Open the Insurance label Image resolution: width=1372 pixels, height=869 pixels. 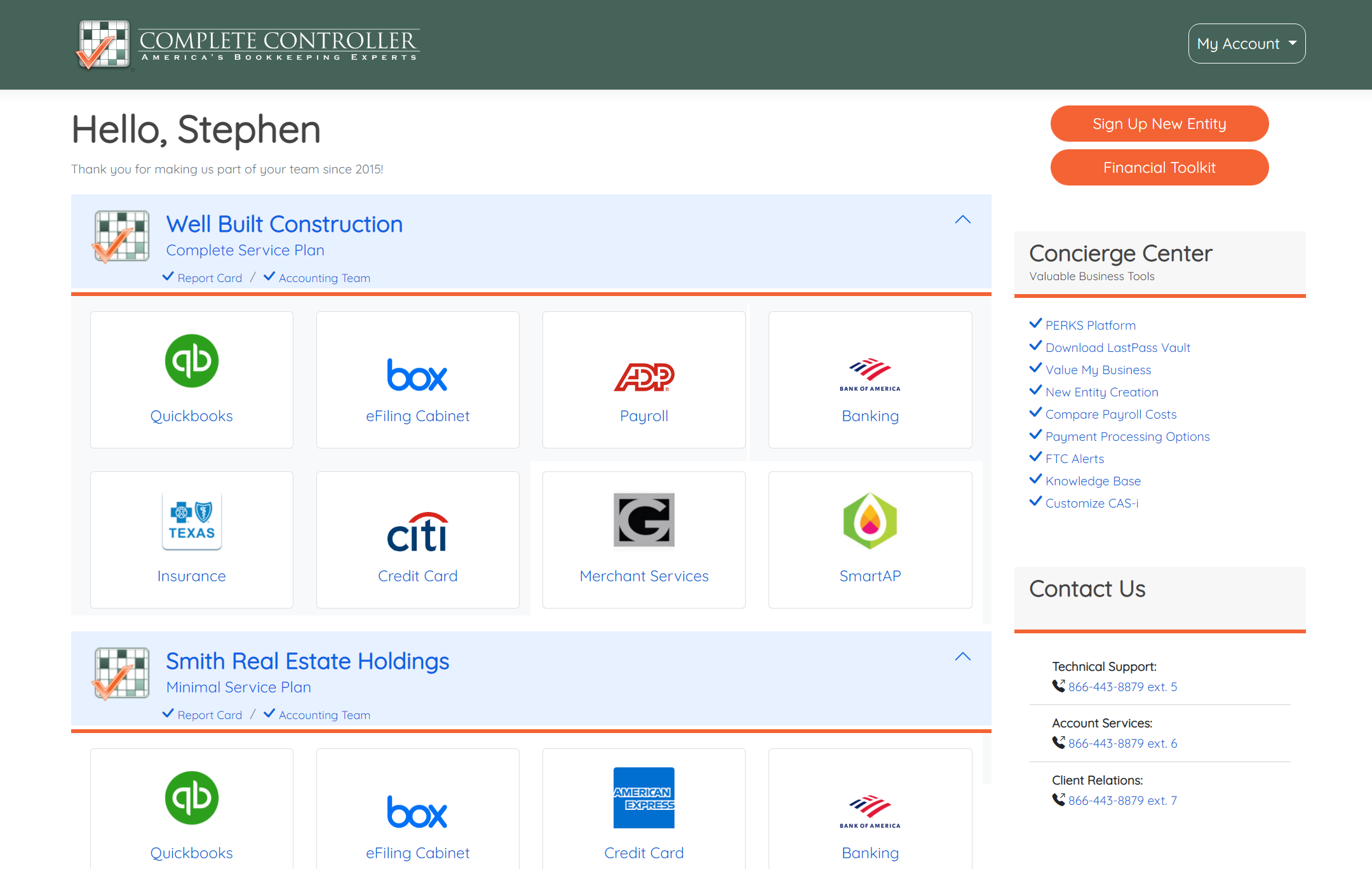click(x=191, y=576)
